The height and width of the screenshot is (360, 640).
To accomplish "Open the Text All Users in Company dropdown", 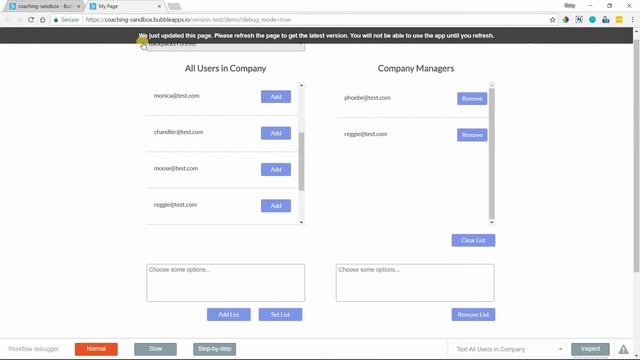I will click(509, 349).
